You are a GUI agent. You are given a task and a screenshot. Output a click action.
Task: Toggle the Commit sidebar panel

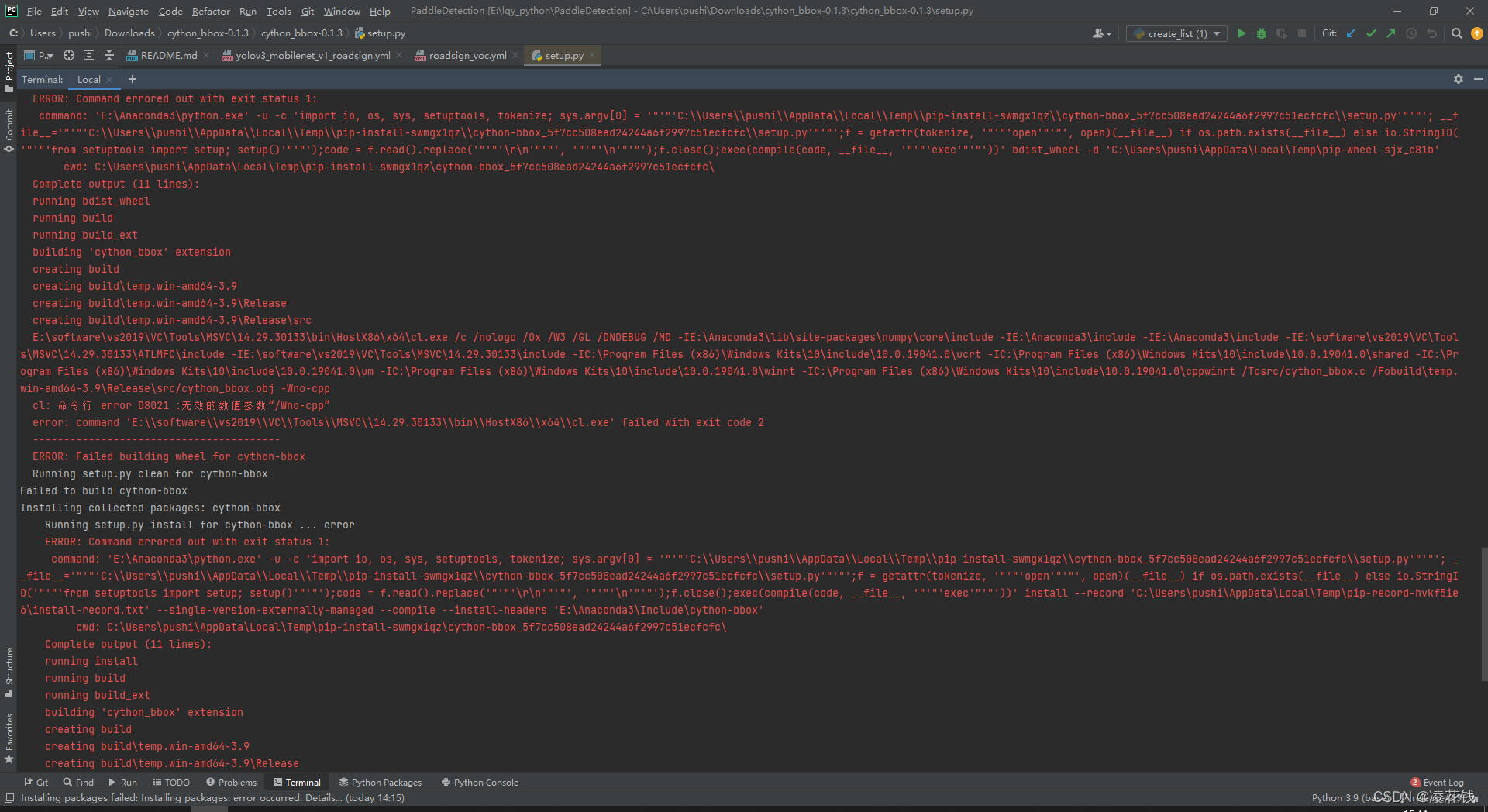(x=9, y=130)
